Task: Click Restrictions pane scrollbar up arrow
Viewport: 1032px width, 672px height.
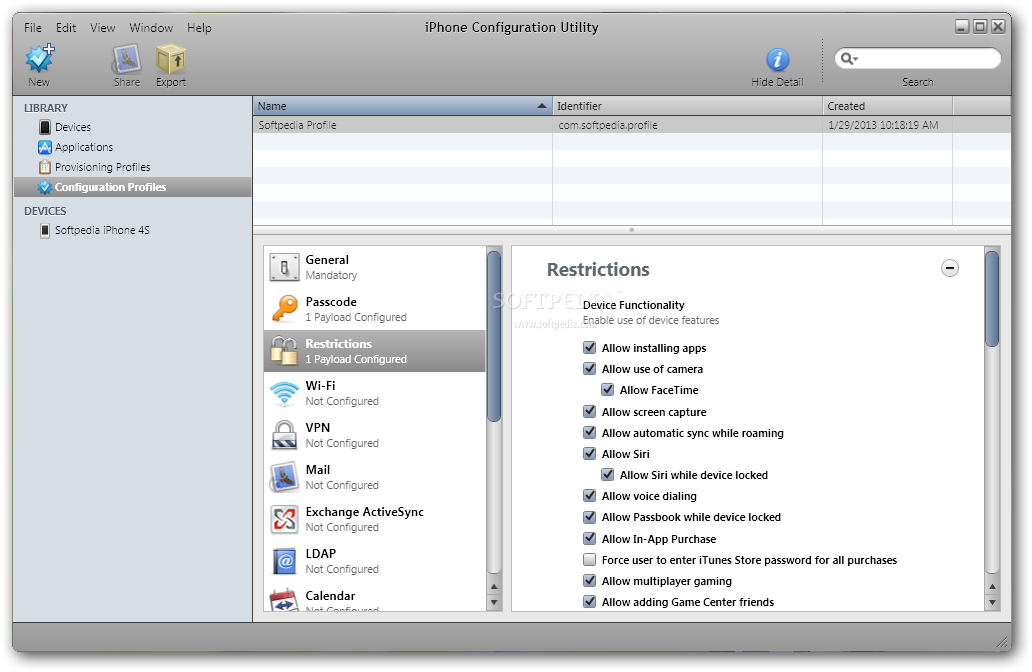Action: (x=993, y=586)
